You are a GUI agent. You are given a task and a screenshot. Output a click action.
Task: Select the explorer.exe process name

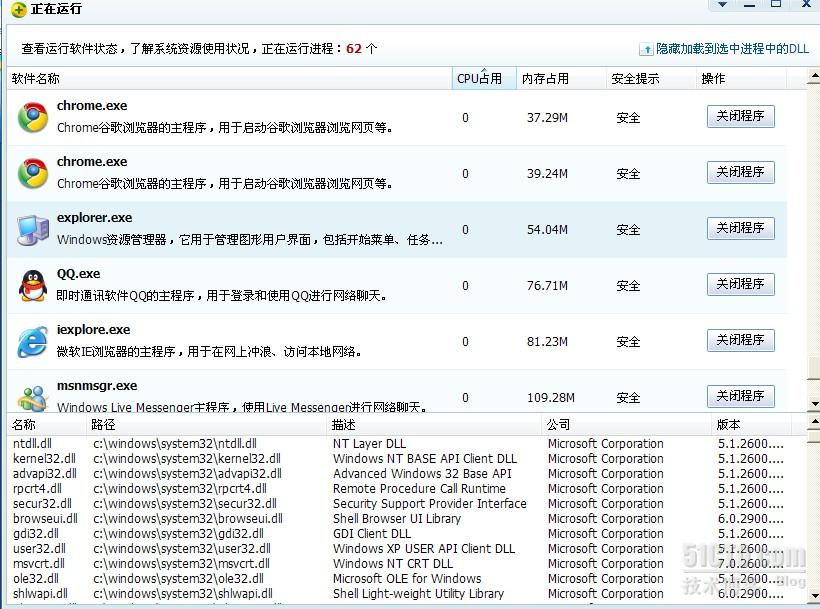tap(94, 217)
